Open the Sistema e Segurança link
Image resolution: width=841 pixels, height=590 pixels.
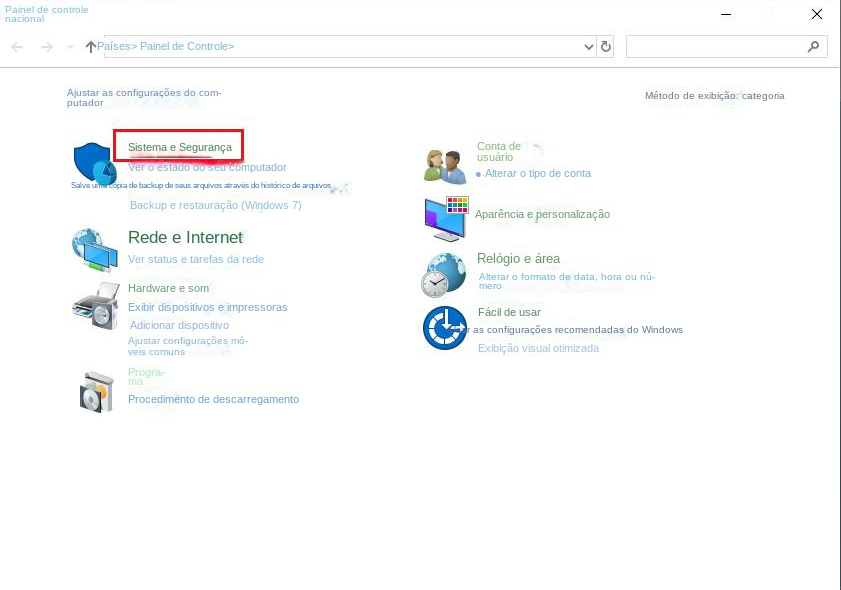pyautogui.click(x=180, y=147)
